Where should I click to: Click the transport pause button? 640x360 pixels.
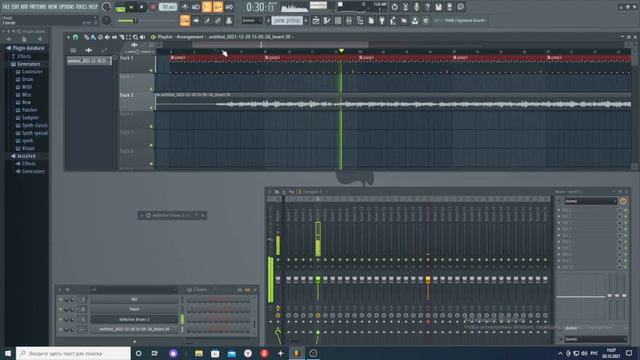131,7
